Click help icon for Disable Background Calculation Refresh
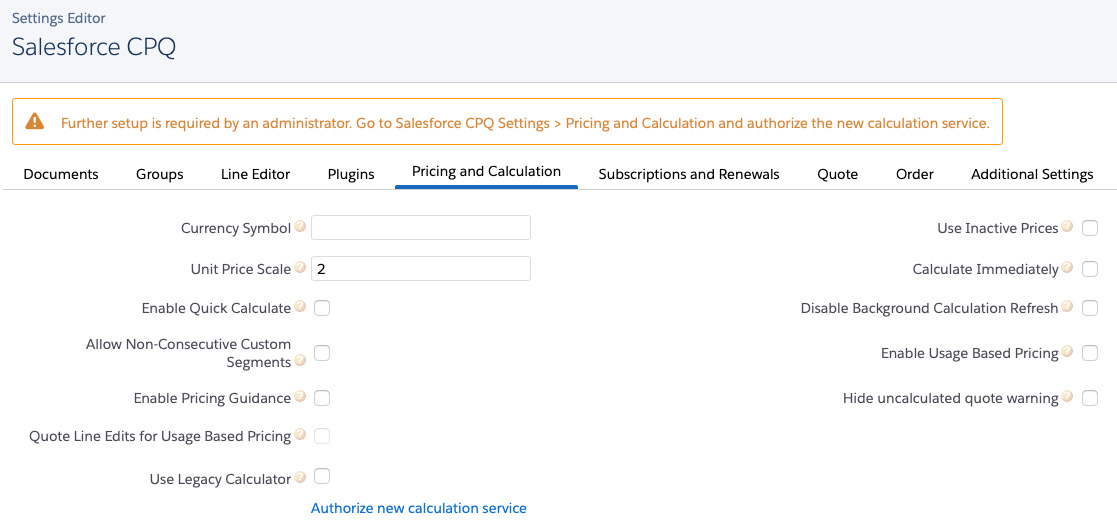 tap(1066, 307)
